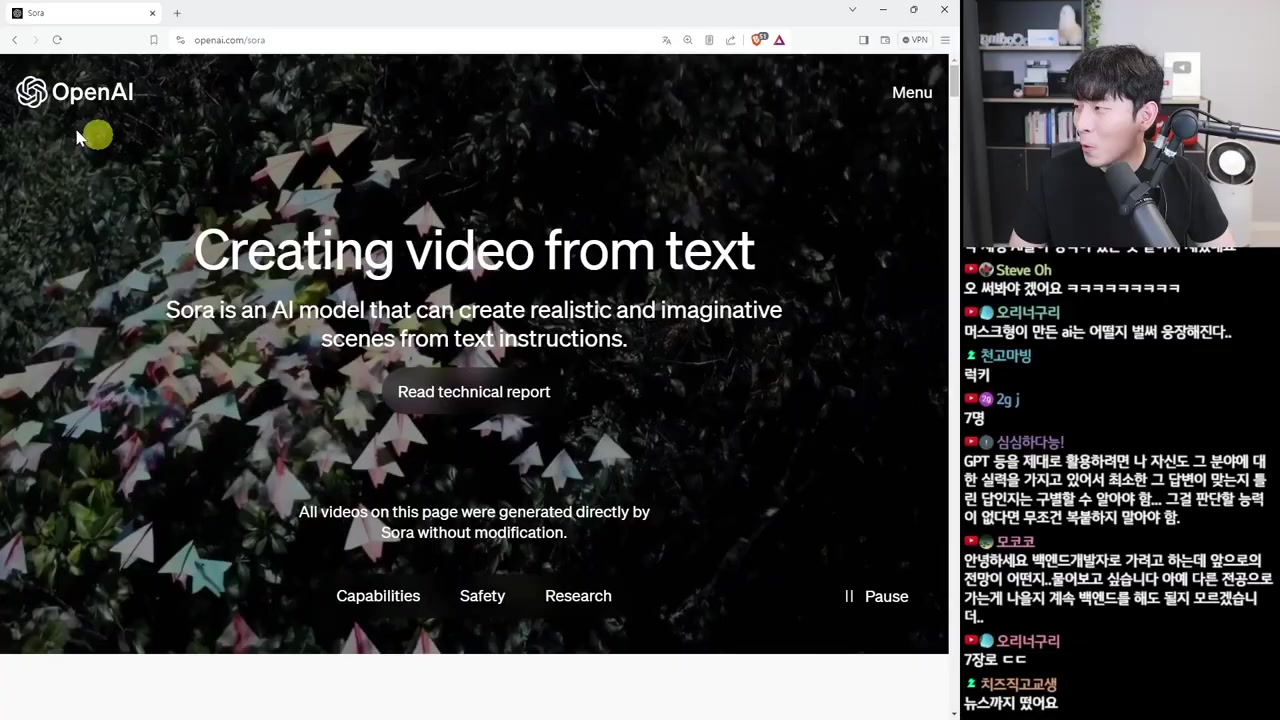1280x720 pixels.
Task: Click the Creating video from text heading
Action: click(x=474, y=250)
